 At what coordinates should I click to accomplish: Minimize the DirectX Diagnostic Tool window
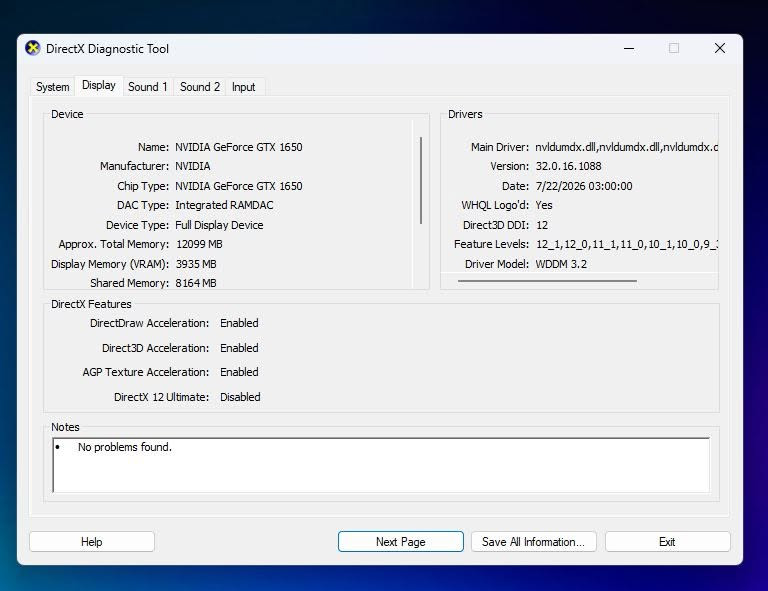[629, 48]
